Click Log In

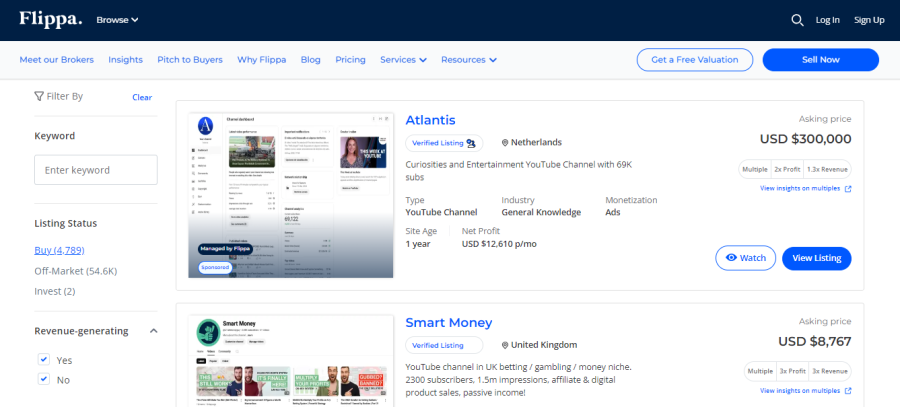pos(828,20)
